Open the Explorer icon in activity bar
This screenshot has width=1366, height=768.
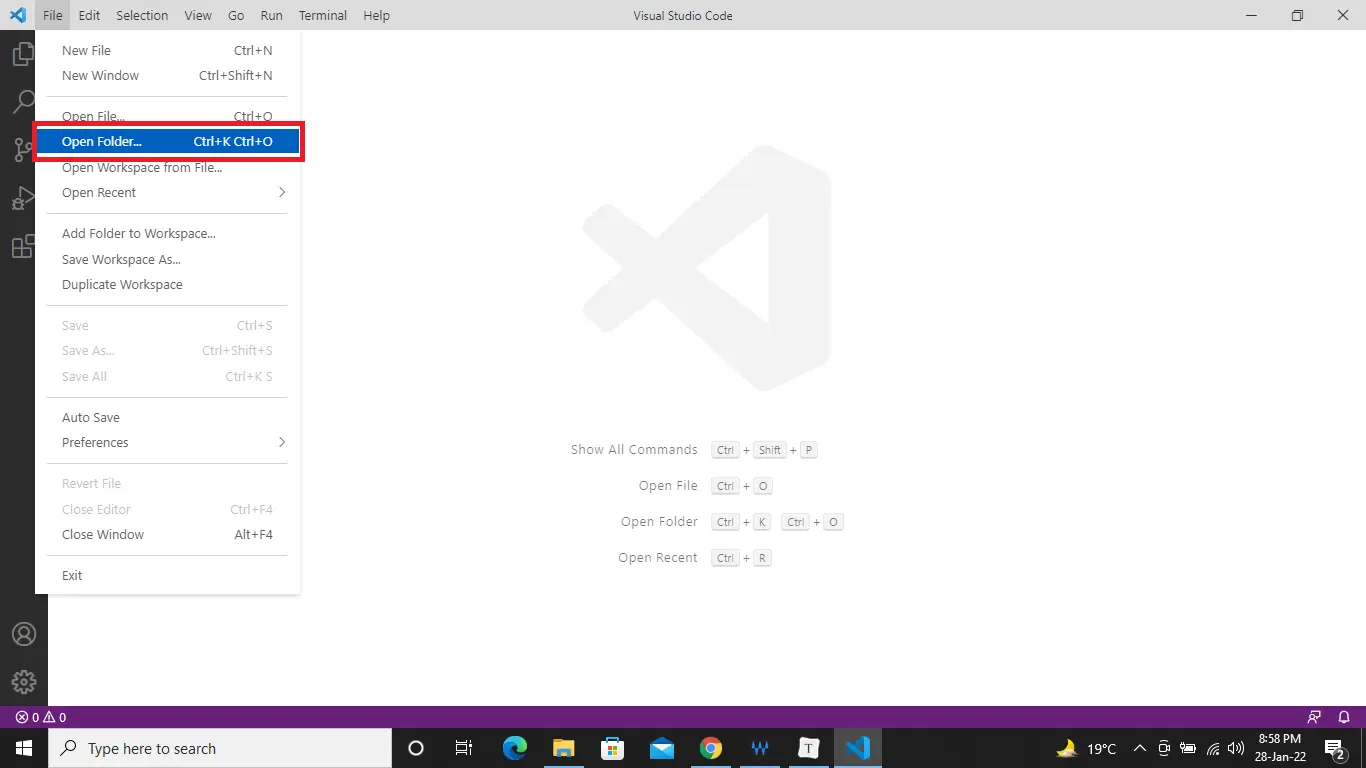(x=23, y=54)
